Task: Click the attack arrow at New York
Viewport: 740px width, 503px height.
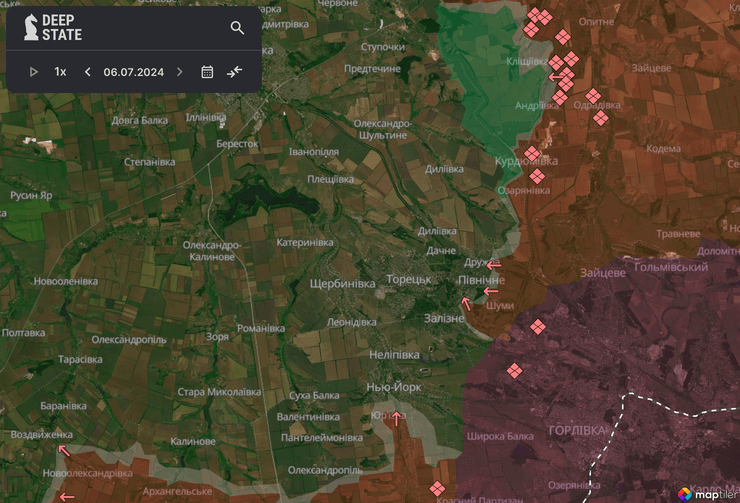Action: pos(397,418)
